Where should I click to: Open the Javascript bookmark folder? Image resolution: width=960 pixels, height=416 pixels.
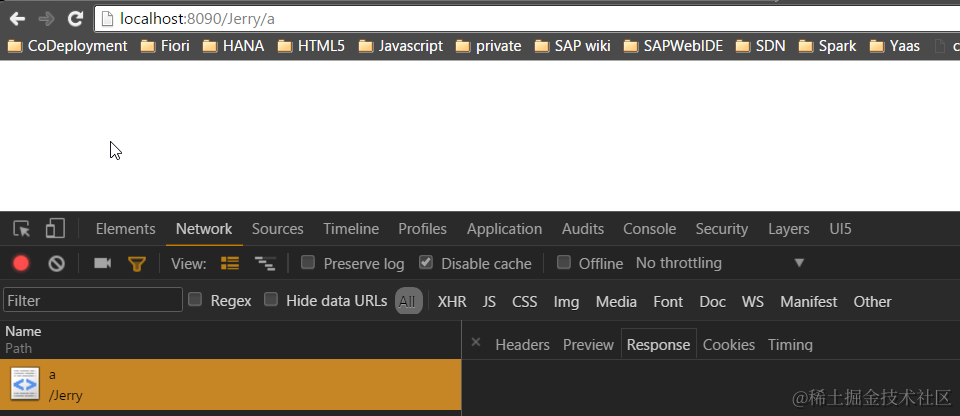click(400, 46)
